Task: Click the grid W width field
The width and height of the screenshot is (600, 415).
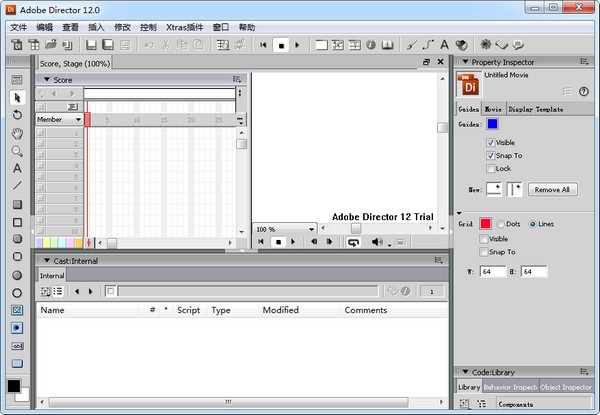Action: pos(494,271)
